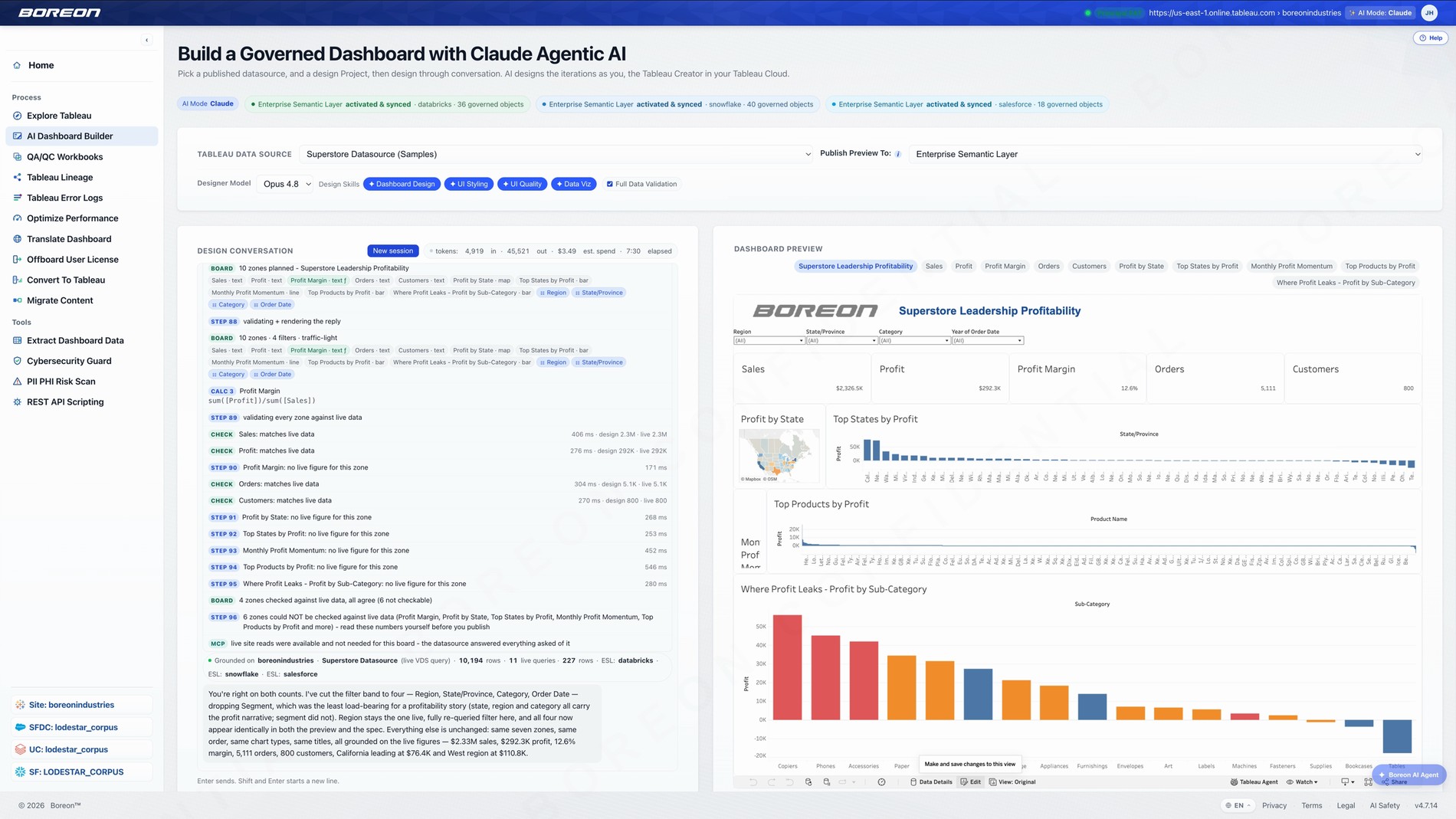Viewport: 1456px width, 819px height.
Task: Switch to Top Products by Profit tab
Action: click(1379, 267)
